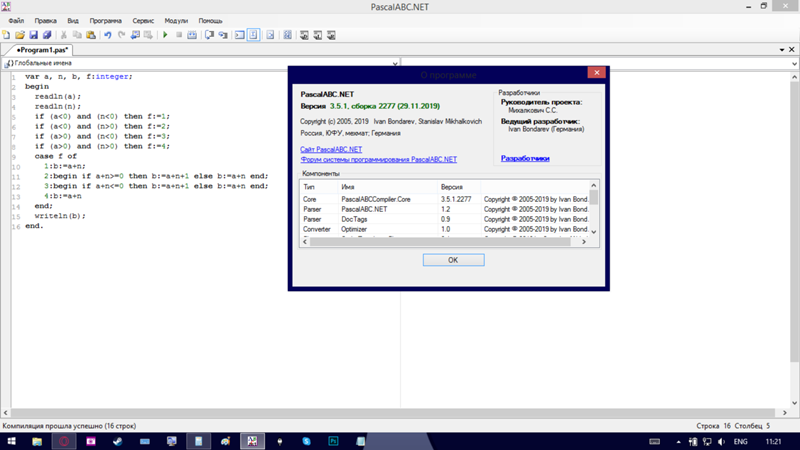Click the Save file floppy icon

tap(33, 35)
